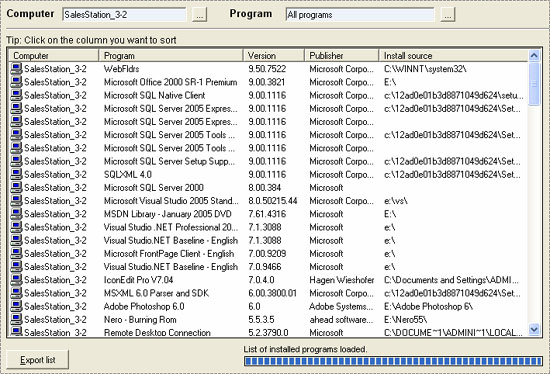This screenshot has width=550, height=374.
Task: Select SQLXML 4.0 program name
Action: [128, 174]
